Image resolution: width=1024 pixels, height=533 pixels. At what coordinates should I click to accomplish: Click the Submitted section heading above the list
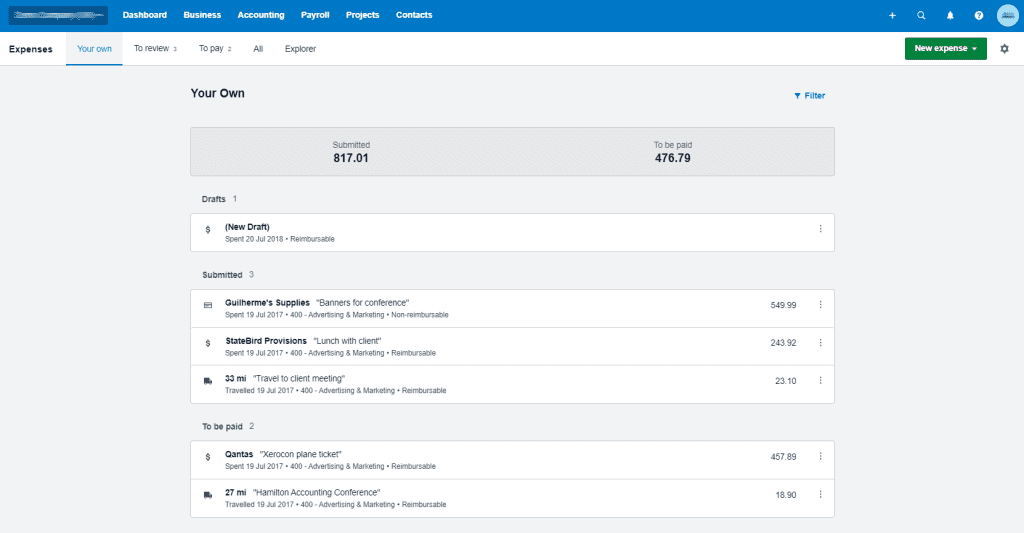pyautogui.click(x=222, y=275)
